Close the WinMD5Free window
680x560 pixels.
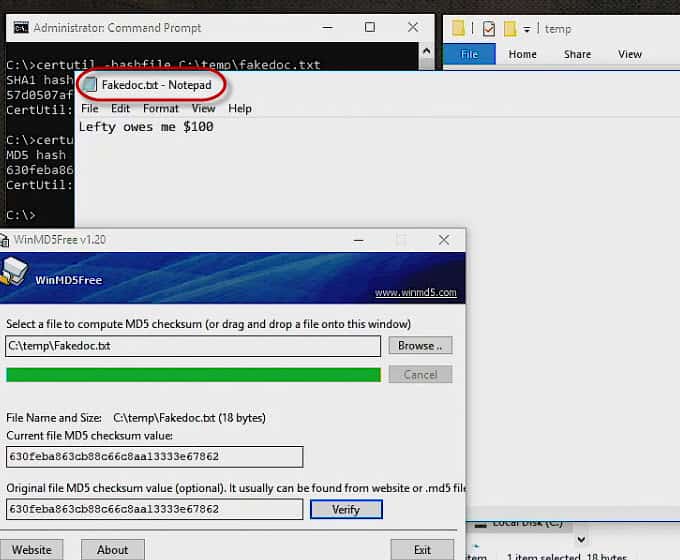(444, 240)
